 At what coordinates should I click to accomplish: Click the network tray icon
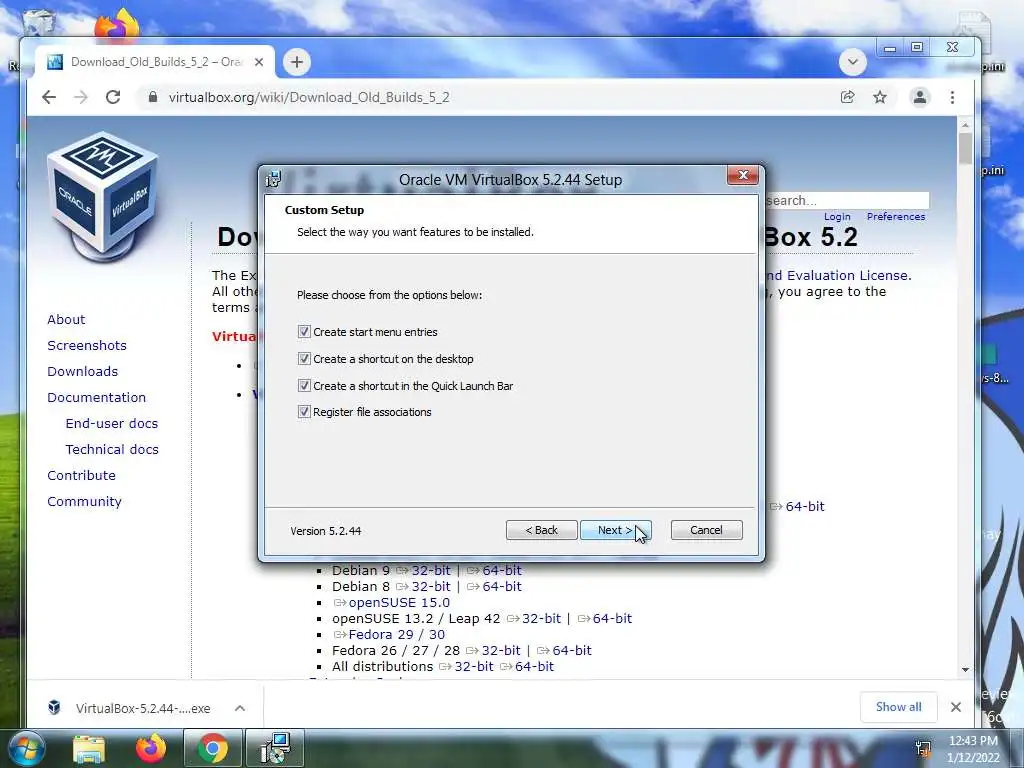923,749
